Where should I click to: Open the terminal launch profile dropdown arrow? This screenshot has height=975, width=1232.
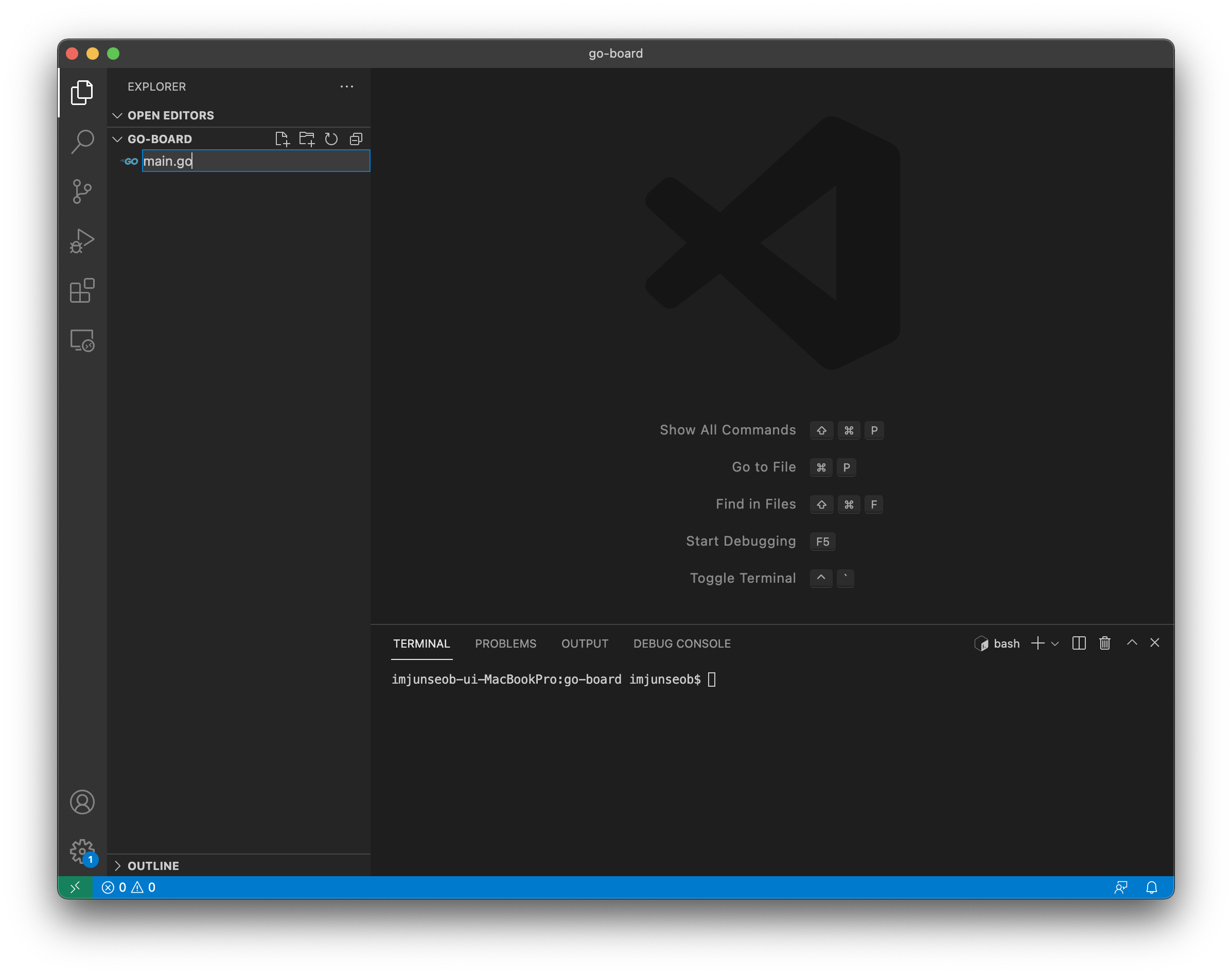tap(1055, 644)
